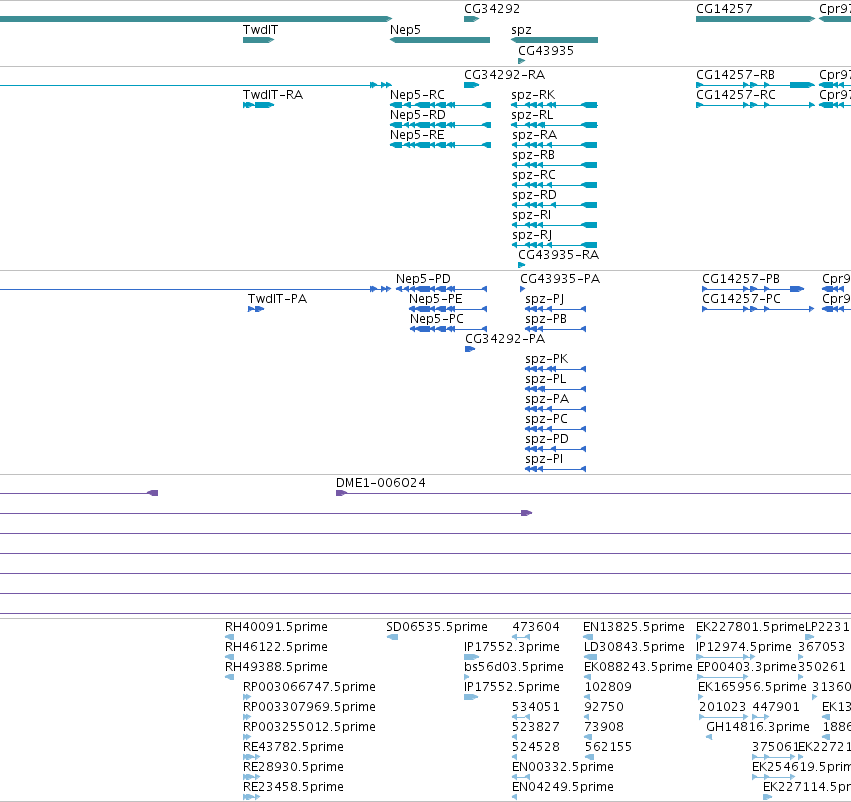Open the Nep5-PD protein label
The height and width of the screenshot is (802, 851).
tap(423, 279)
